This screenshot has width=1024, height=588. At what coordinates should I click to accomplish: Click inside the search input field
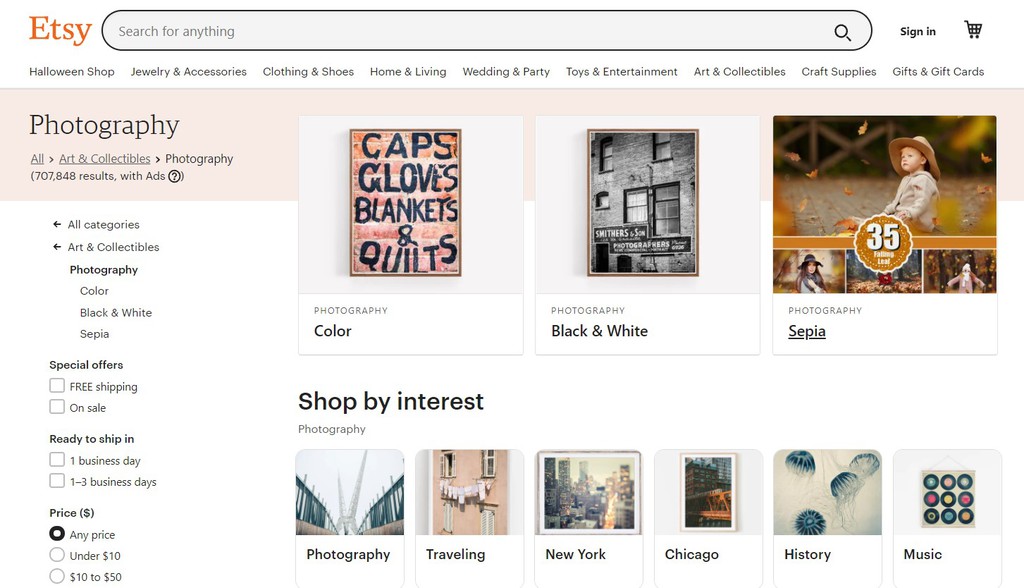click(400, 31)
